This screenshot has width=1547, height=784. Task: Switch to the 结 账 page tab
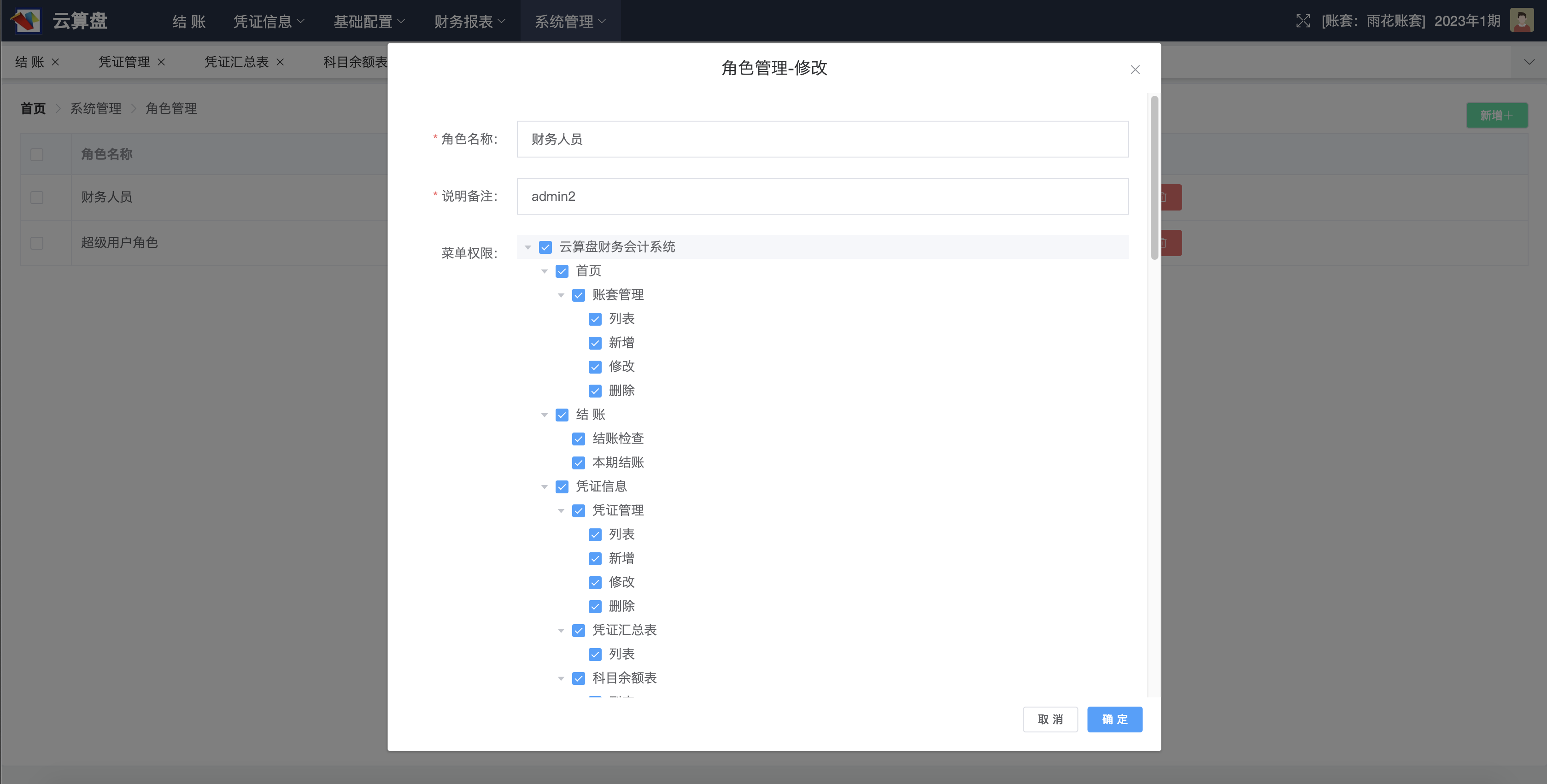[x=29, y=62]
